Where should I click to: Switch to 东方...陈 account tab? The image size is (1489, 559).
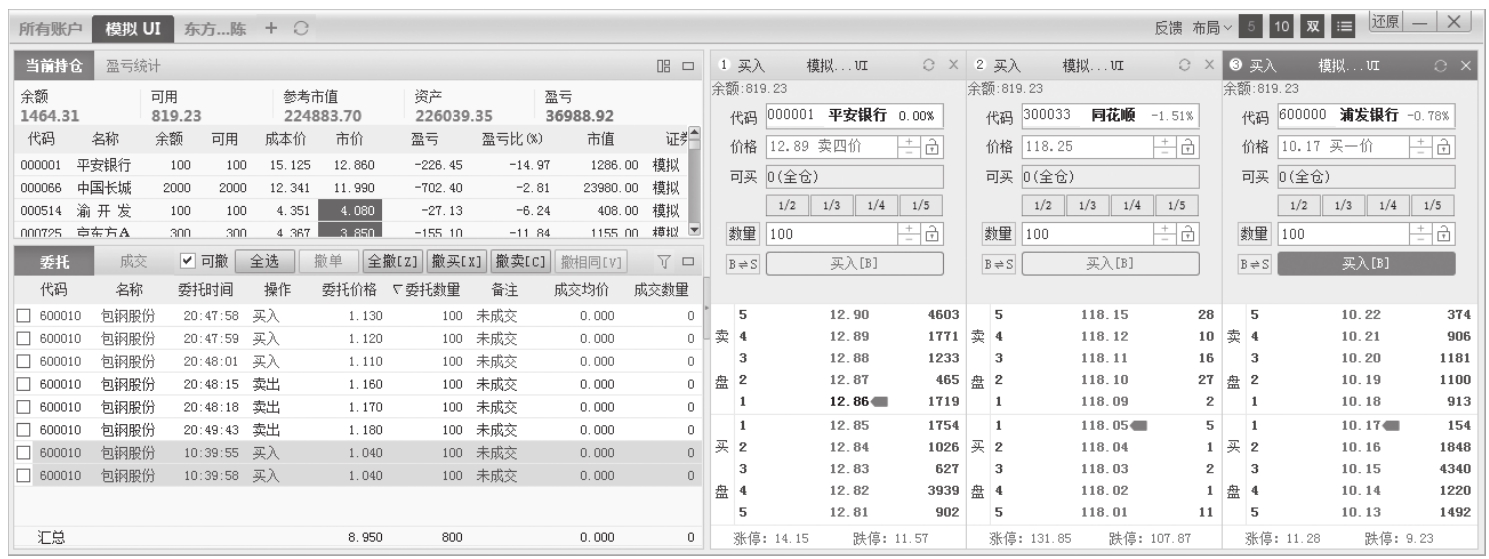[x=216, y=27]
